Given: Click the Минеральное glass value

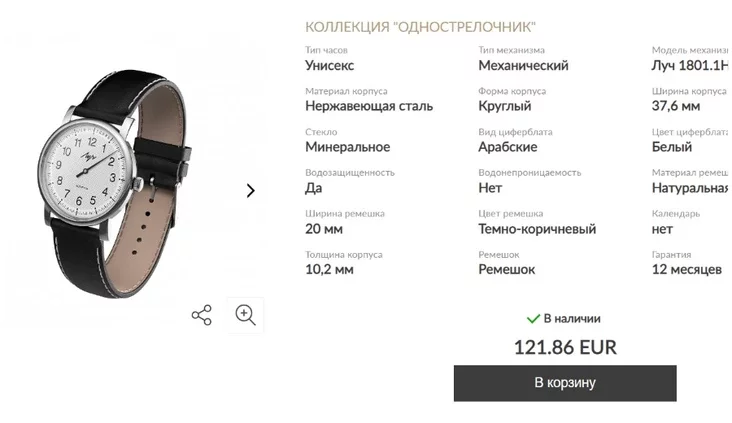Looking at the screenshot, I should tap(348, 147).
